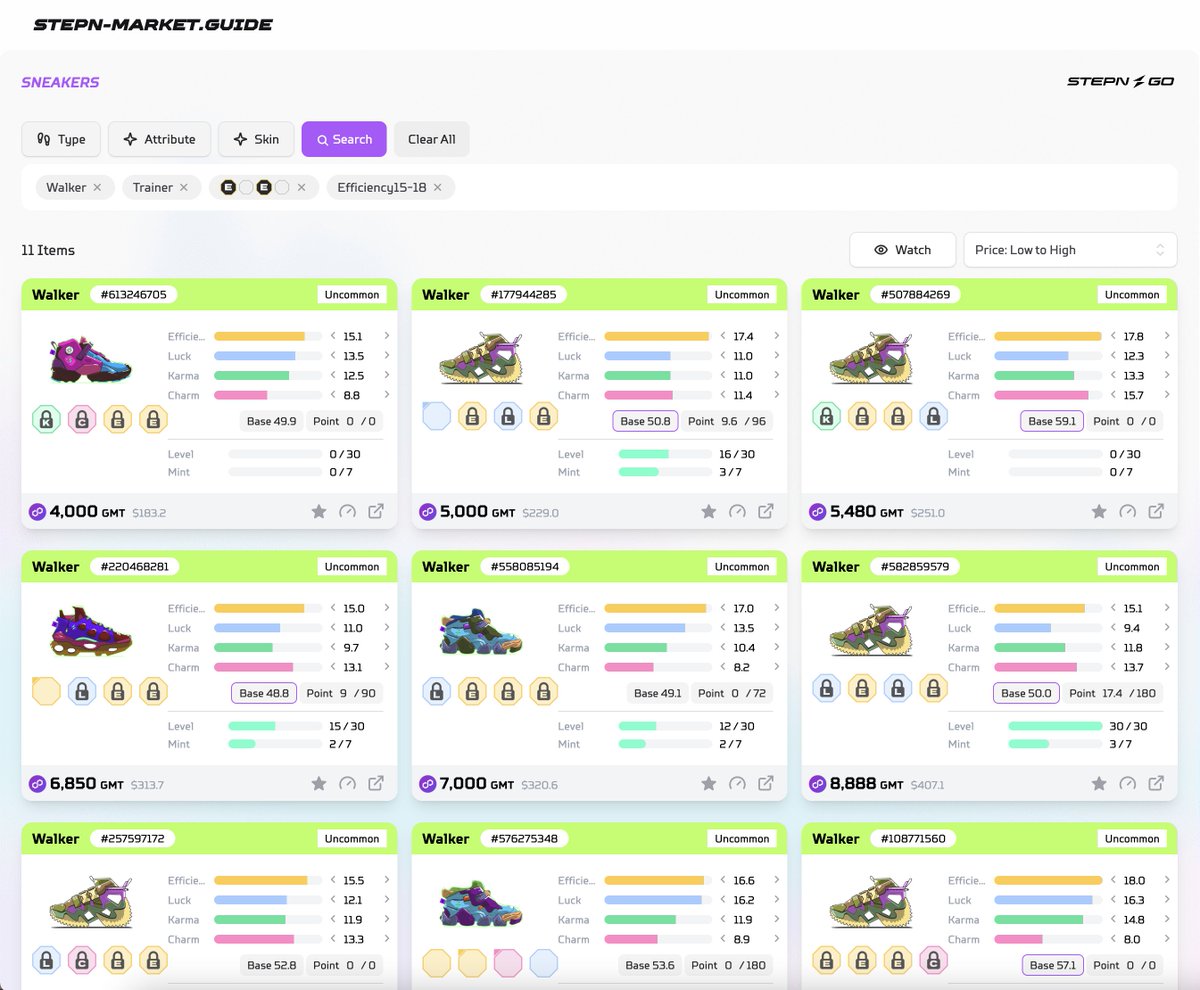Click the Base 48.8 badge on #220468281
The height and width of the screenshot is (990, 1200).
point(264,693)
